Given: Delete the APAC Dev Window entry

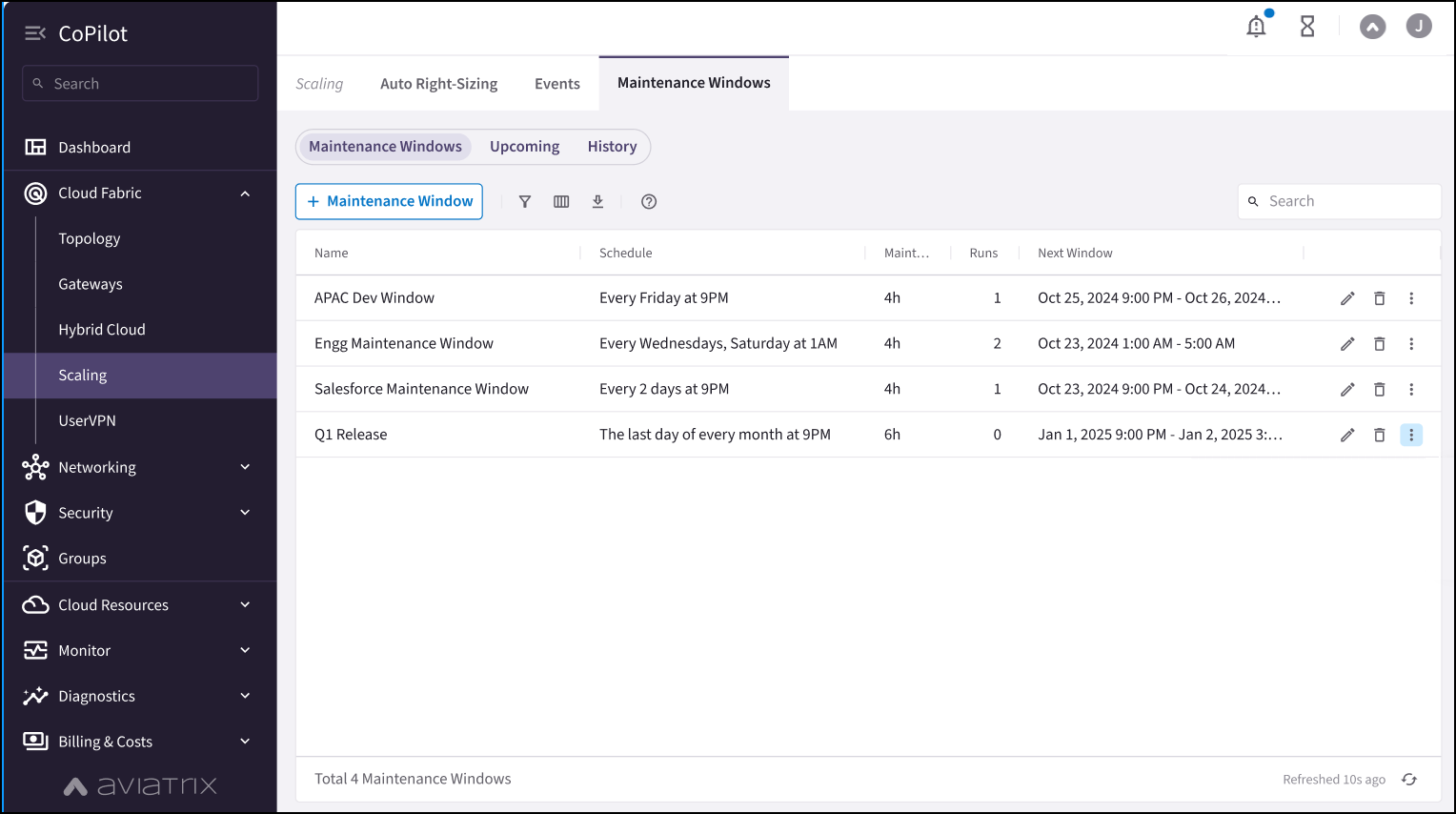Looking at the screenshot, I should click(x=1379, y=297).
